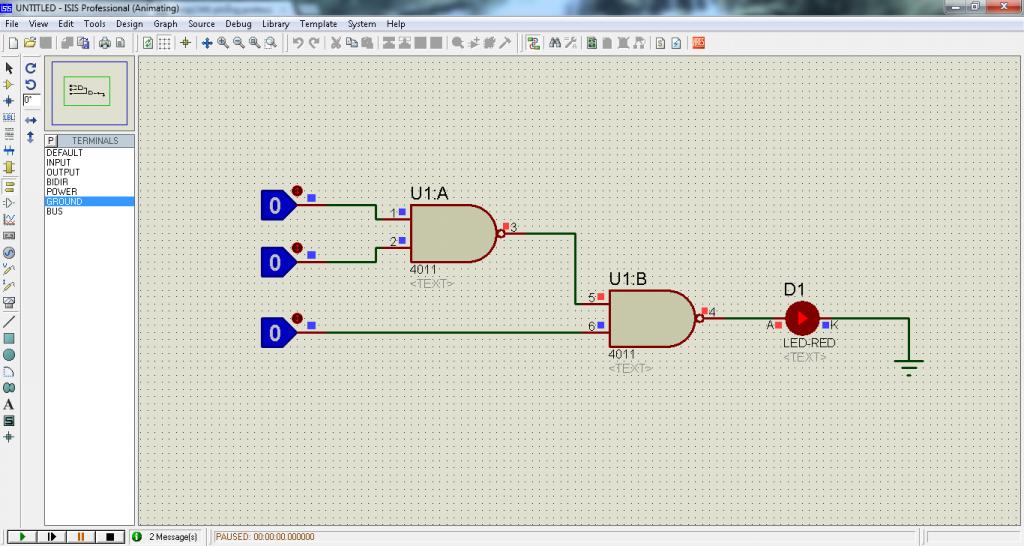The height and width of the screenshot is (546, 1024).
Task: Select the Terminals Mode tool
Action: point(8,186)
